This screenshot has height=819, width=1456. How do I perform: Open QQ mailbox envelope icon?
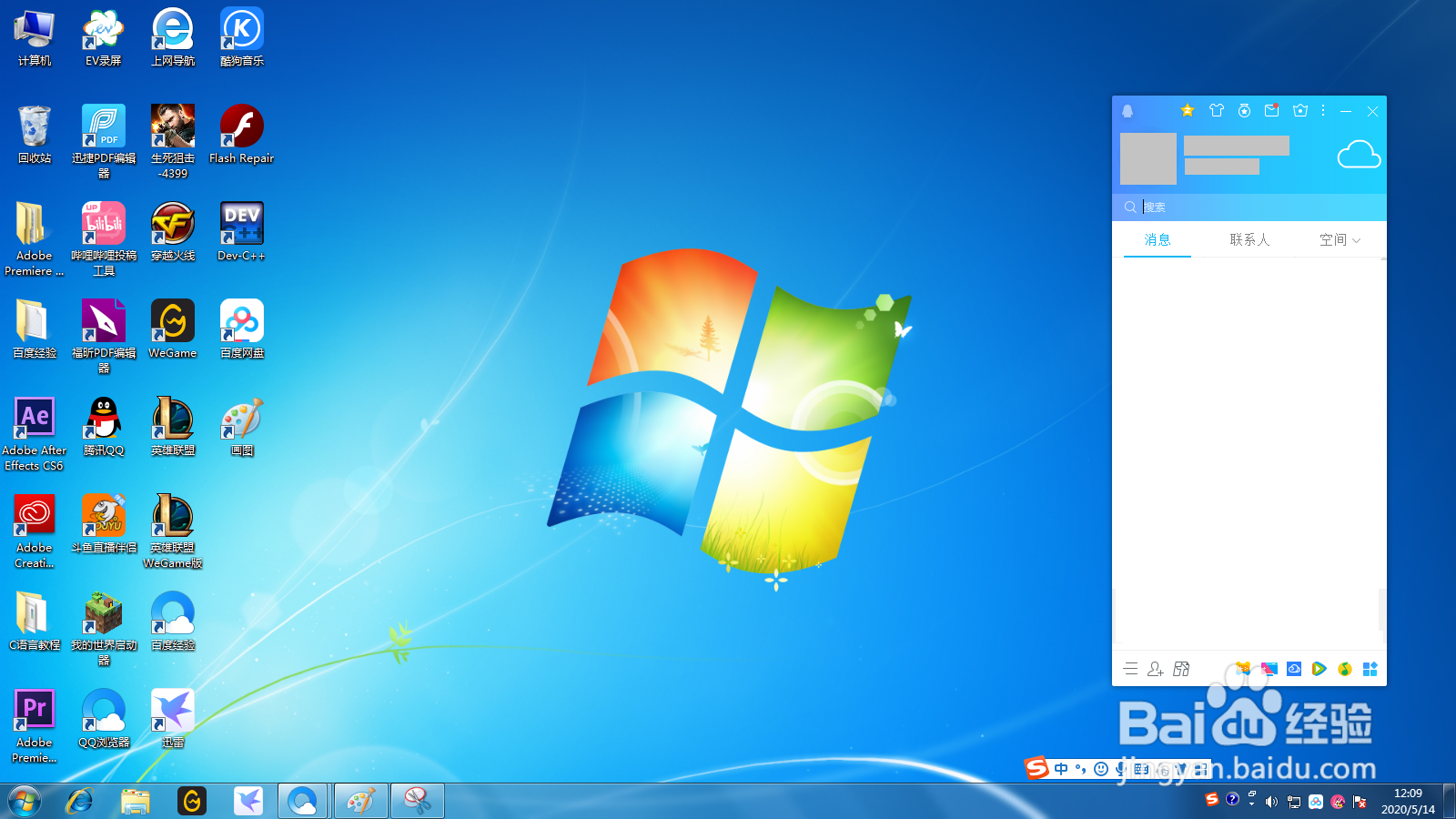tap(1272, 110)
